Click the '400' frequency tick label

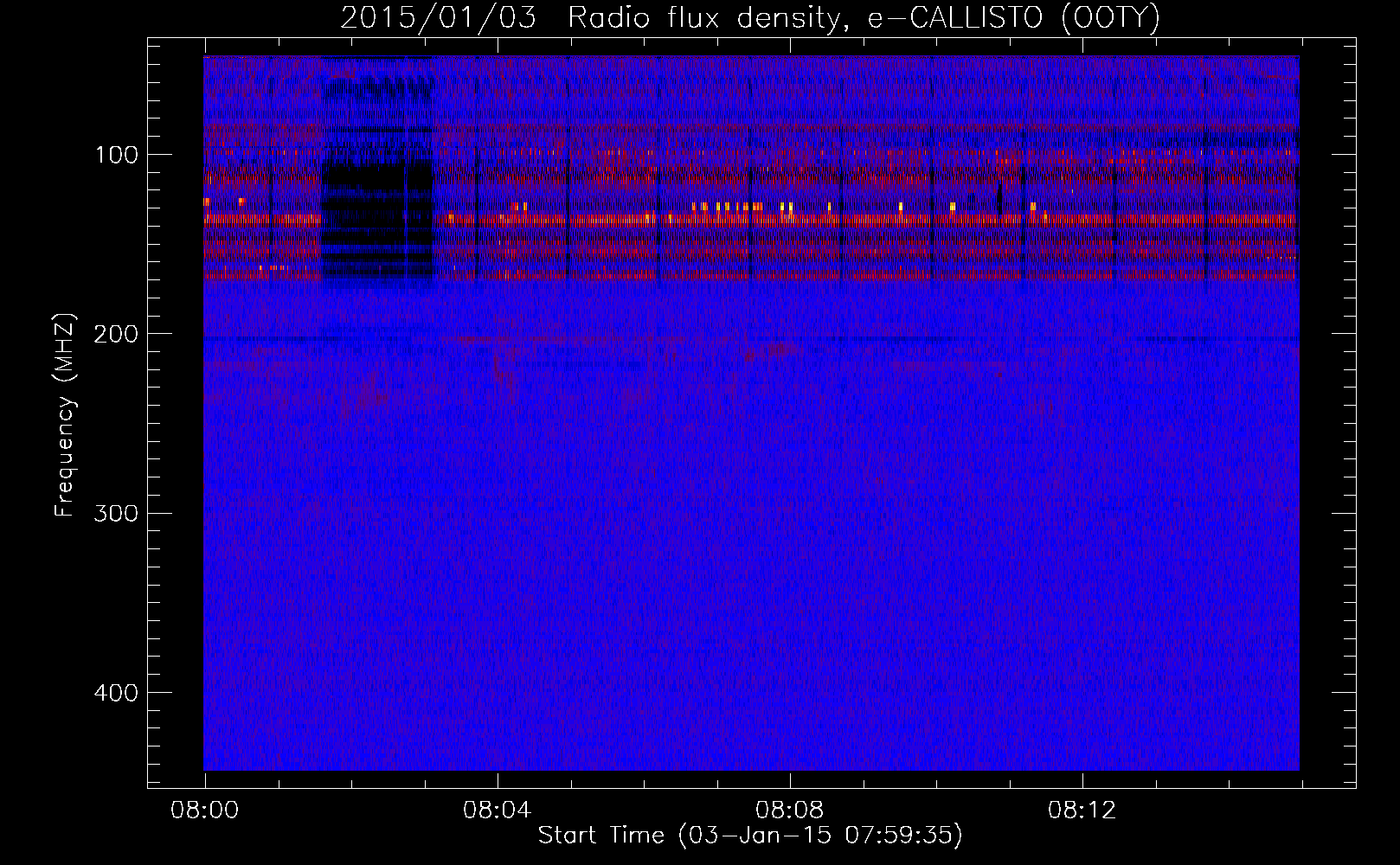117,693
